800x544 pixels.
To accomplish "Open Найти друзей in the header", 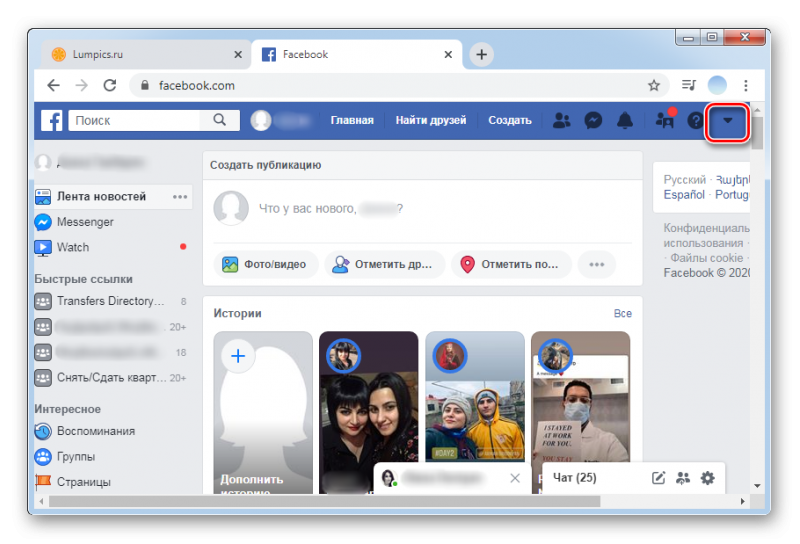I will point(431,120).
